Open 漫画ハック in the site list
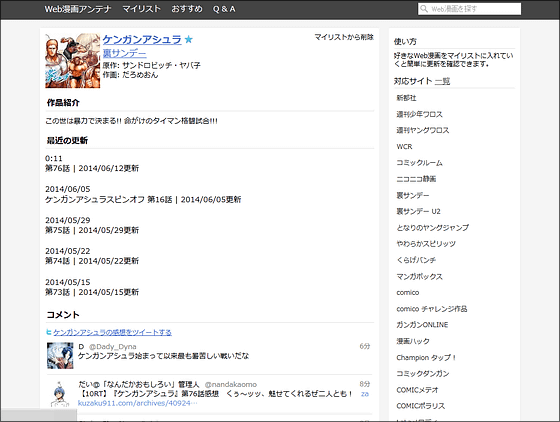This screenshot has width=560, height=422. click(413, 341)
